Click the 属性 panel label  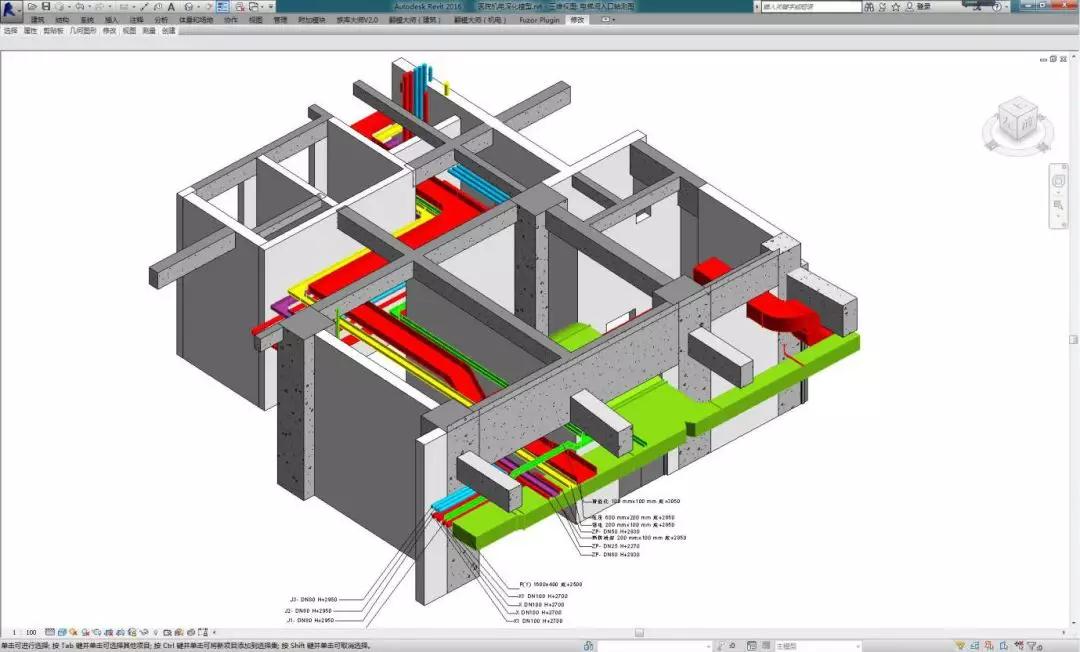pyautogui.click(x=30, y=31)
